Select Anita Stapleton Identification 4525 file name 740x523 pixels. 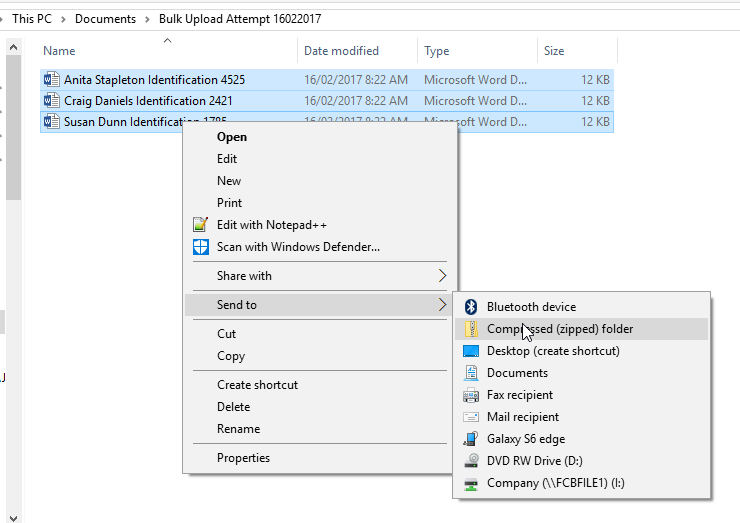click(154, 80)
